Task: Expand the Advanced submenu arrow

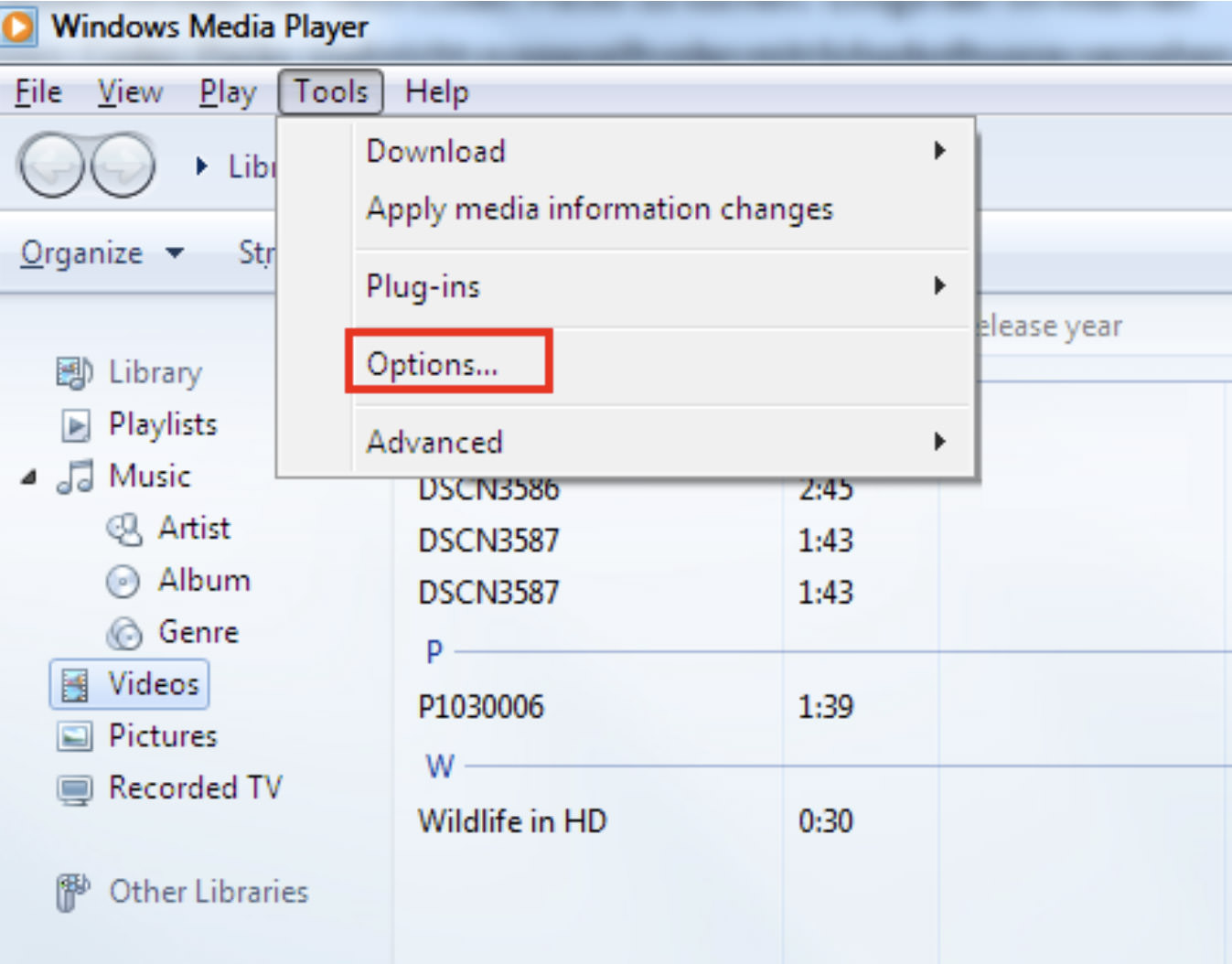Action: pyautogui.click(x=939, y=442)
